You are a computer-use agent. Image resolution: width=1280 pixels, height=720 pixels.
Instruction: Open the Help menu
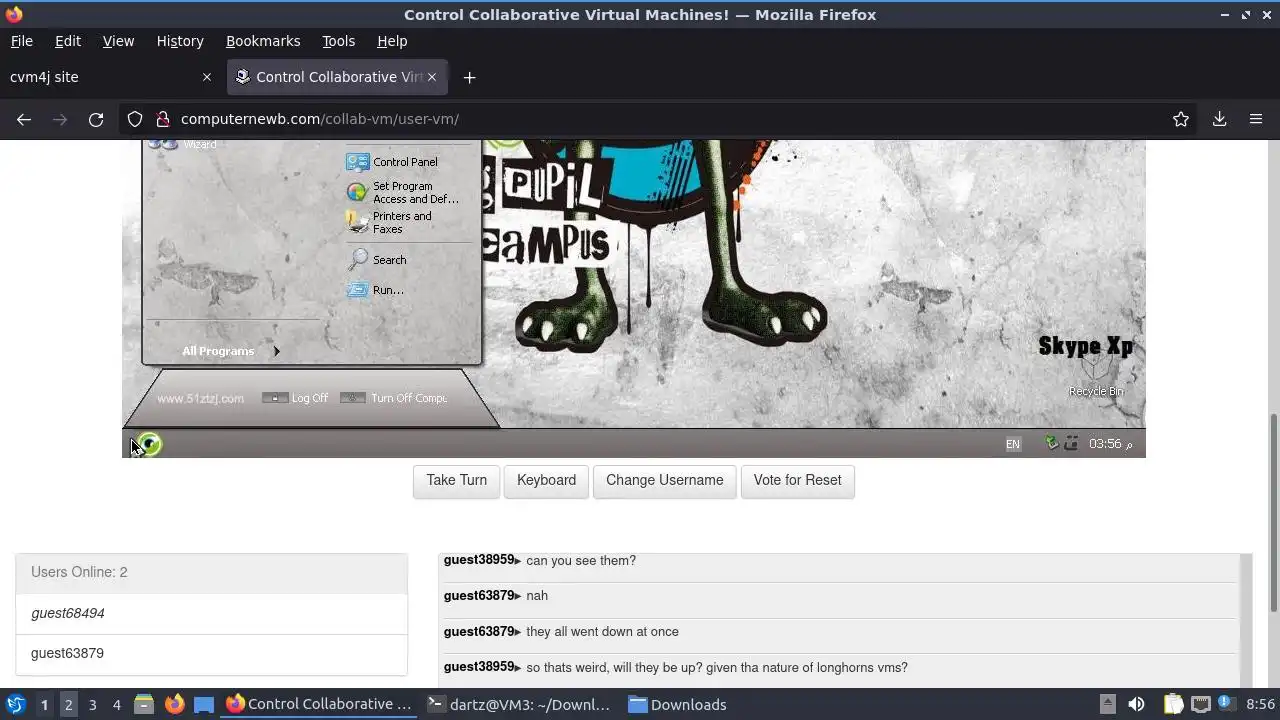click(392, 41)
